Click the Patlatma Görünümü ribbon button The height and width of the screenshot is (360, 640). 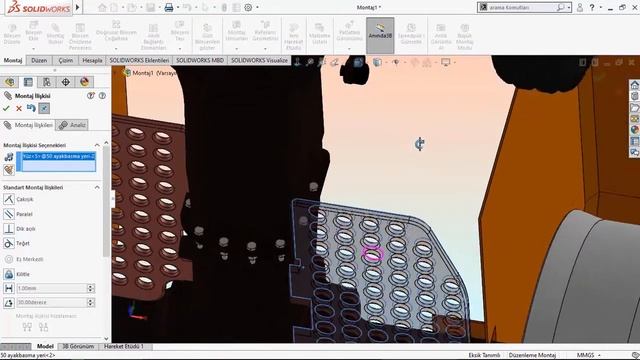coord(349,34)
